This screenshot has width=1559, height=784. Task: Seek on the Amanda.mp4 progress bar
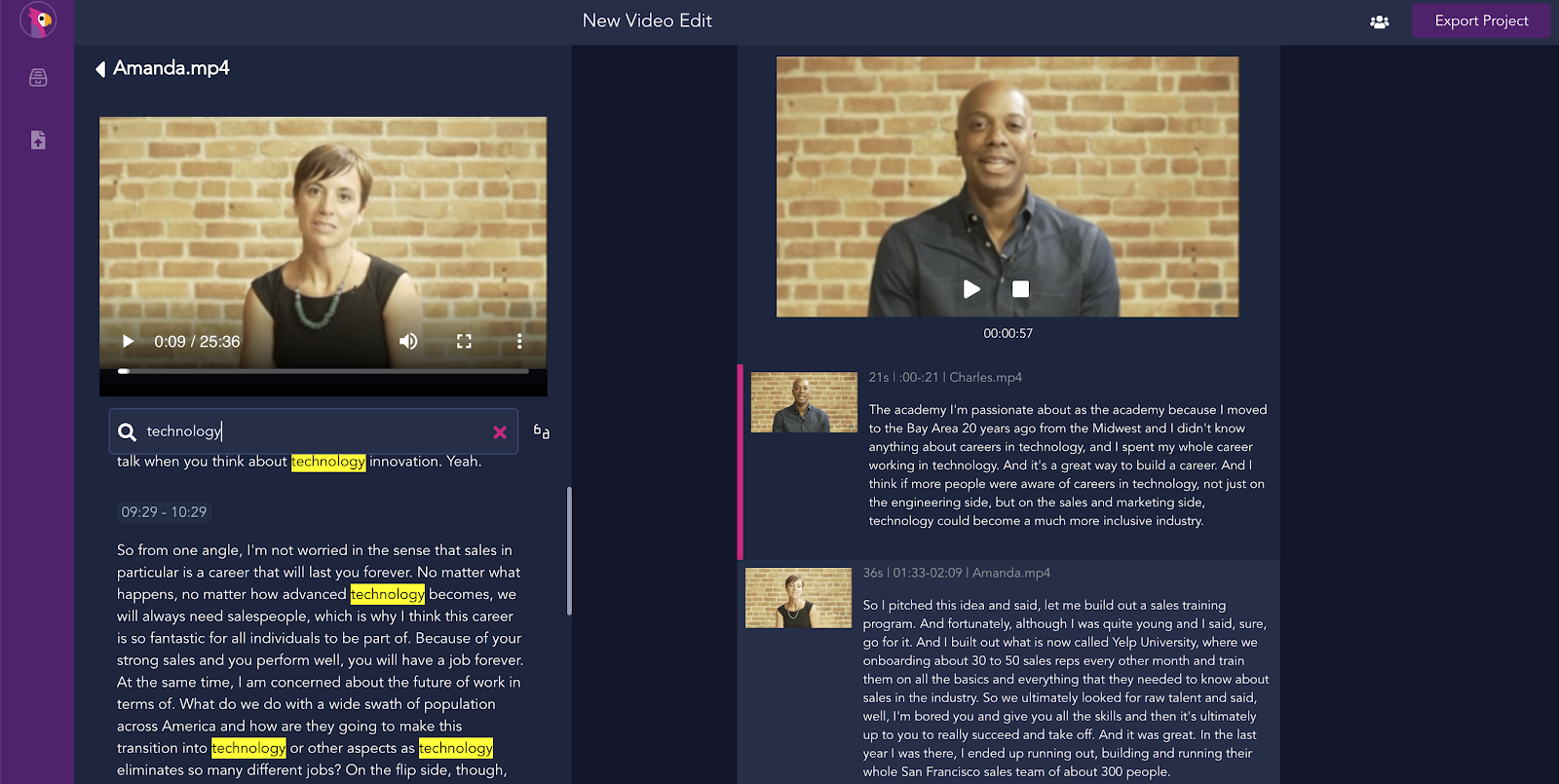[323, 371]
